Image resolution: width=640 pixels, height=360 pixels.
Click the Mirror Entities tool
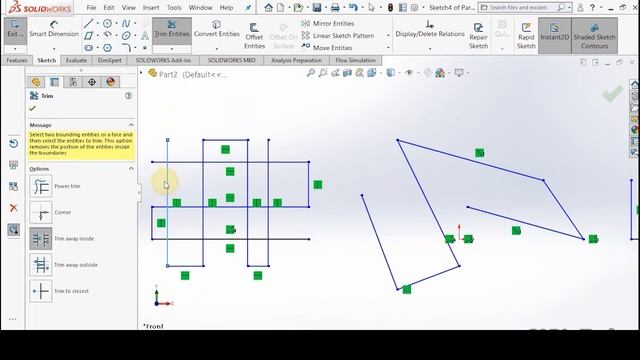(x=328, y=24)
